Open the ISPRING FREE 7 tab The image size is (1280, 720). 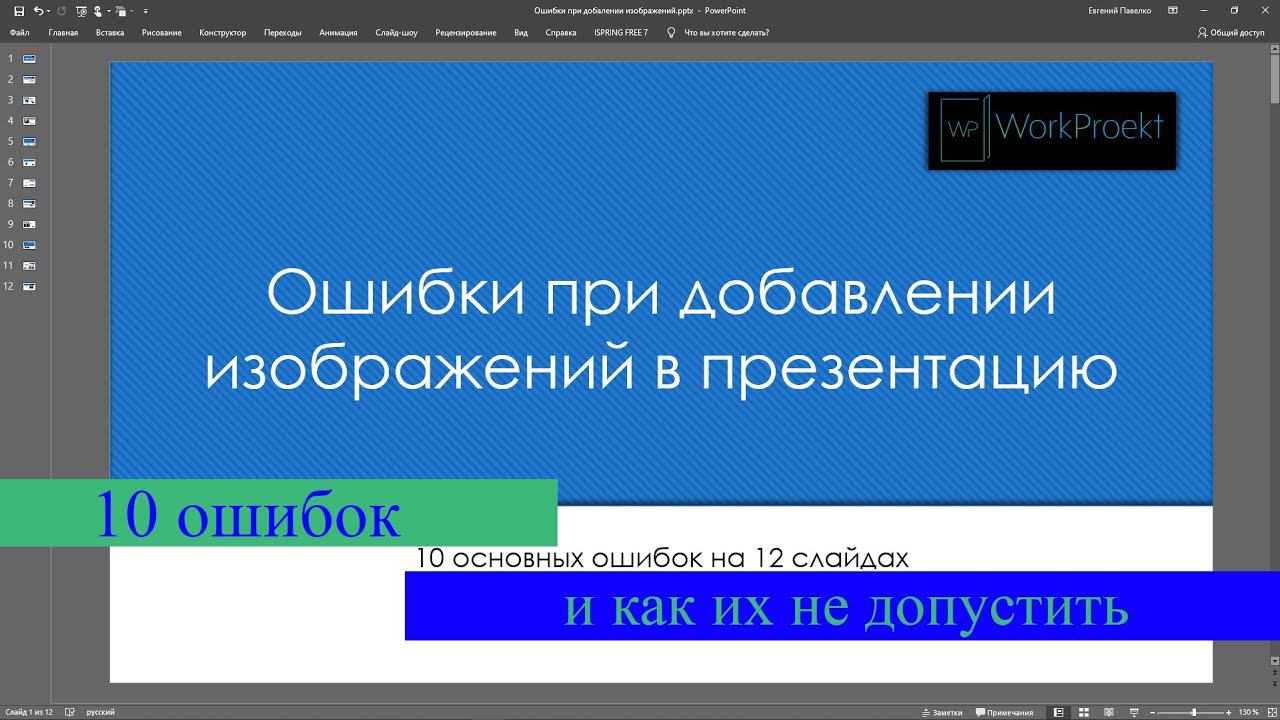621,32
